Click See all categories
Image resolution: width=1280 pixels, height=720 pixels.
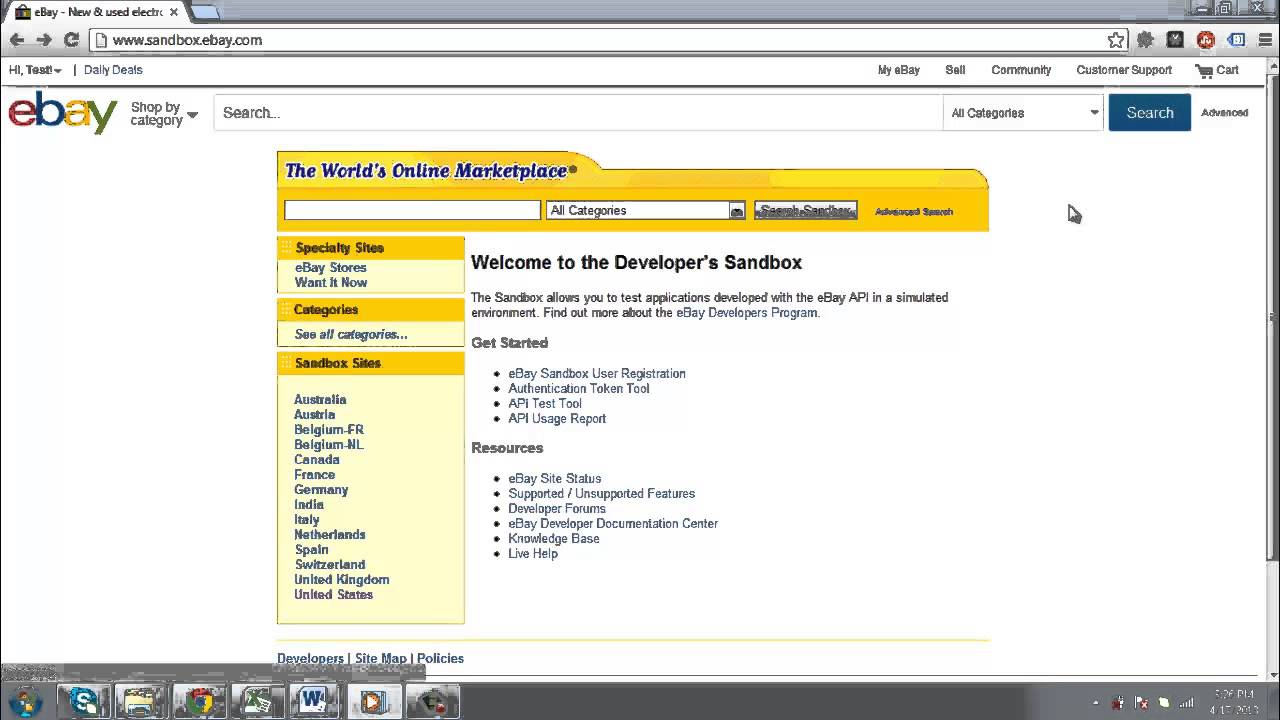pyautogui.click(x=351, y=335)
